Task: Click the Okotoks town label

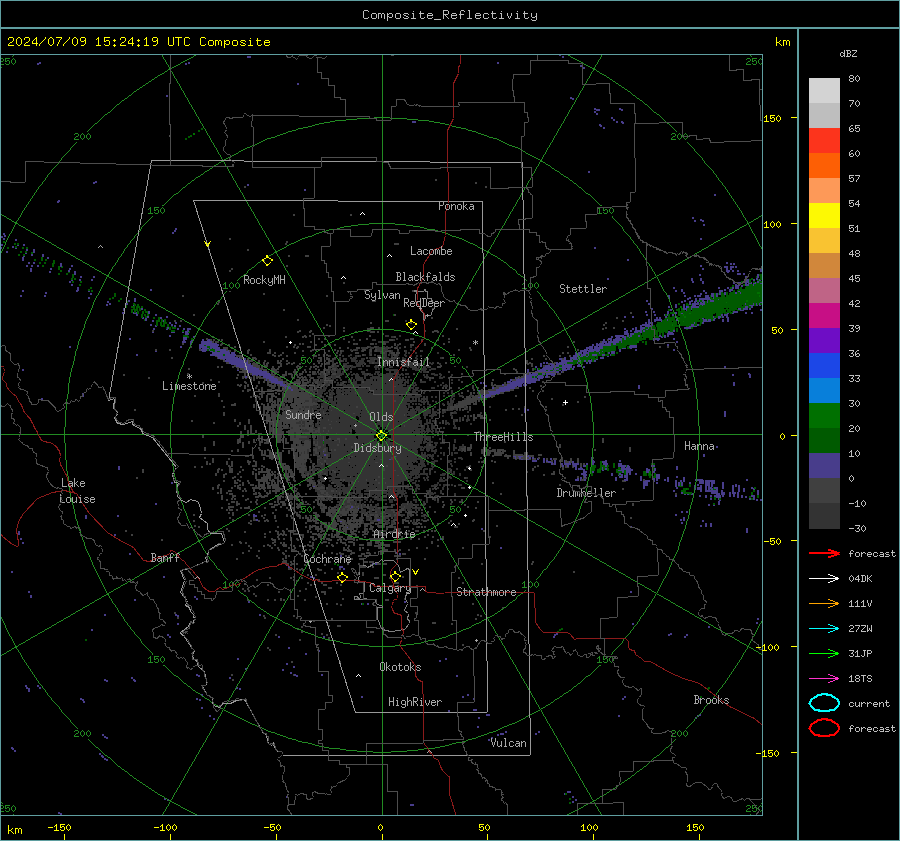Action: click(x=400, y=667)
